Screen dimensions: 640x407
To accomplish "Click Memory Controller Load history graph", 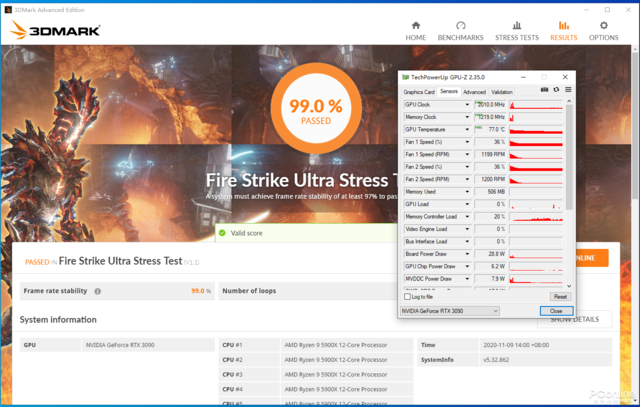I will [x=536, y=217].
